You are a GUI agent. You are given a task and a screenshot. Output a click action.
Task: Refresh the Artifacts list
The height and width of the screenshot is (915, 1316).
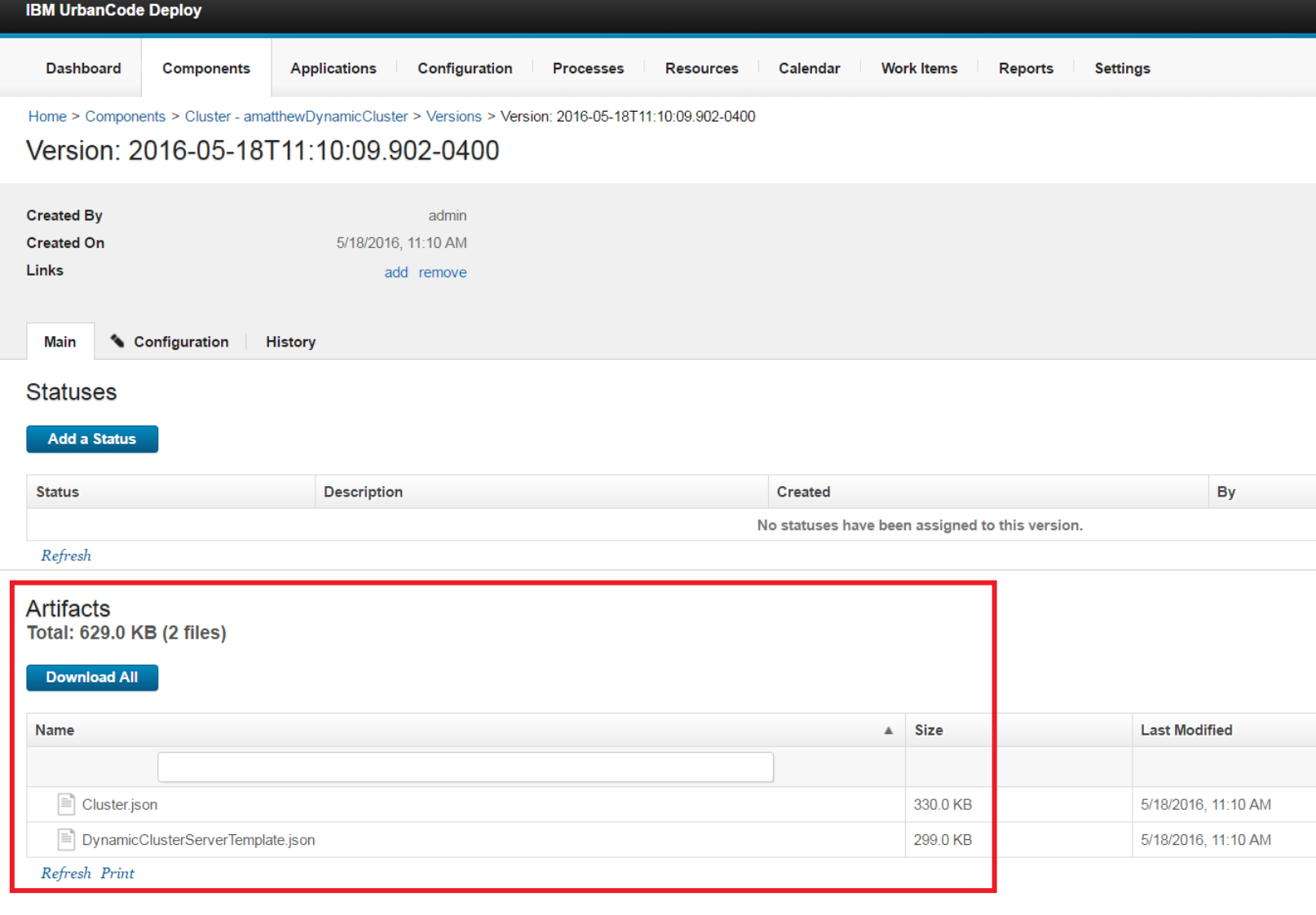click(x=65, y=873)
